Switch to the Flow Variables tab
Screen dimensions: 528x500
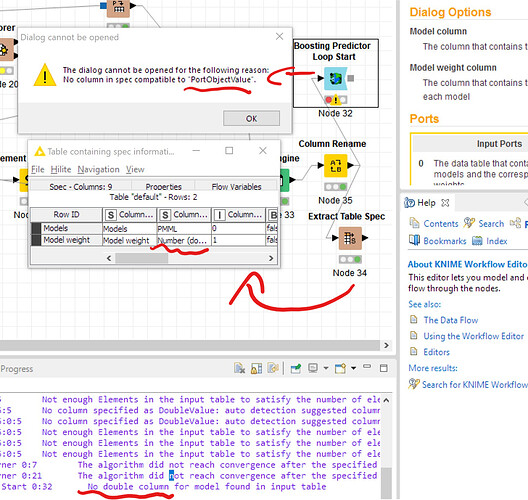tap(236, 187)
